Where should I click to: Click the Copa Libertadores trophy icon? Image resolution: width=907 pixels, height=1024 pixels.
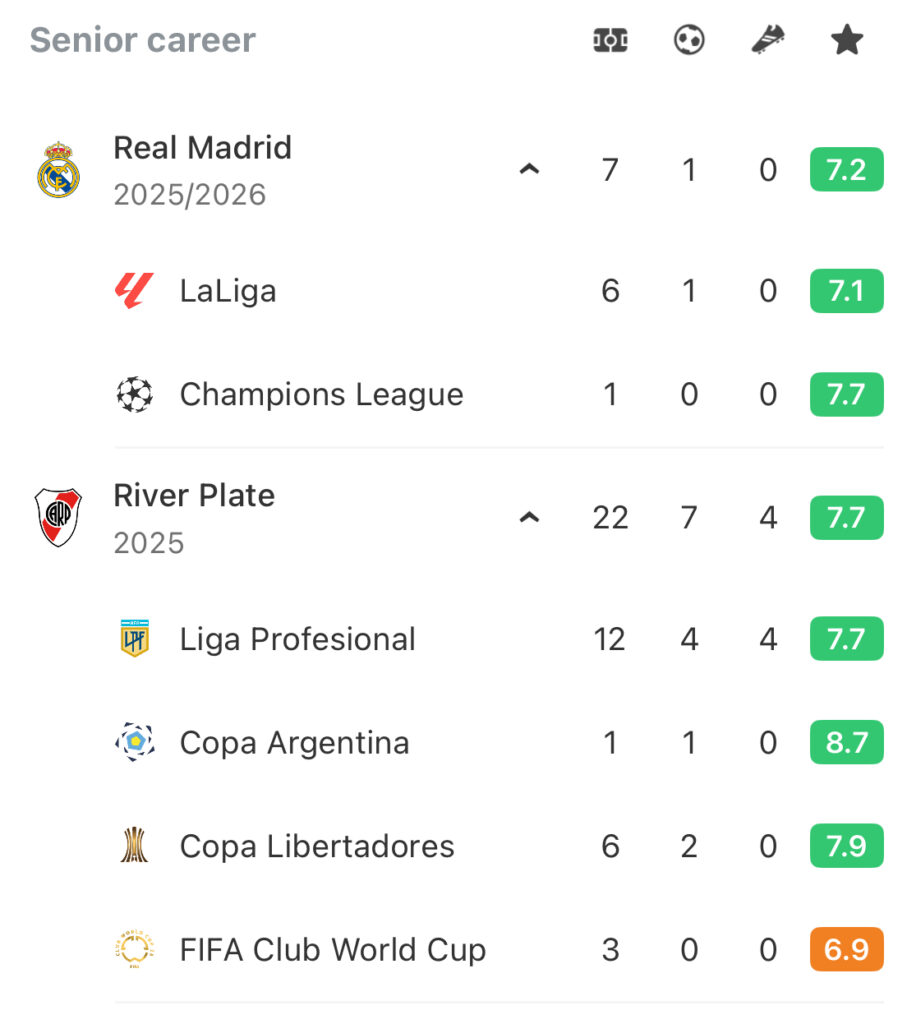click(x=134, y=847)
